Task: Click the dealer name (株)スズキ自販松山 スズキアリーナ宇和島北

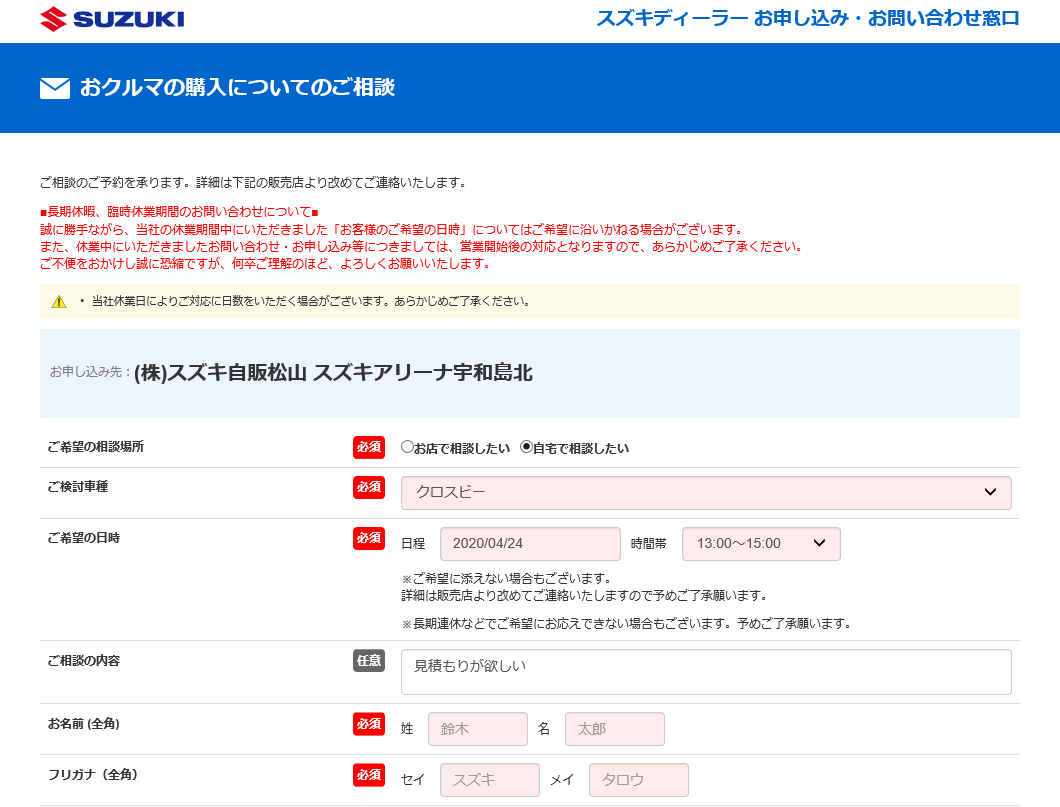Action: [x=333, y=372]
